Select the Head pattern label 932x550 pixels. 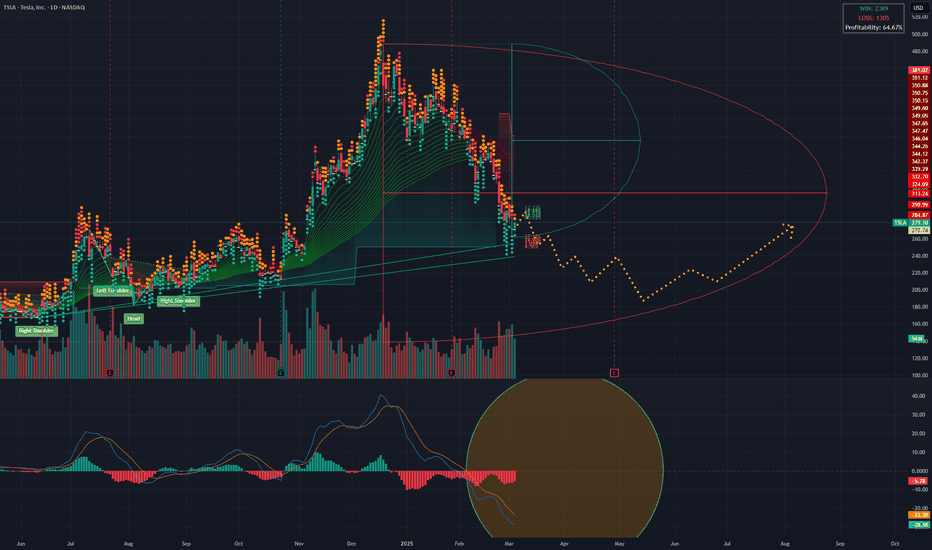tap(133, 319)
